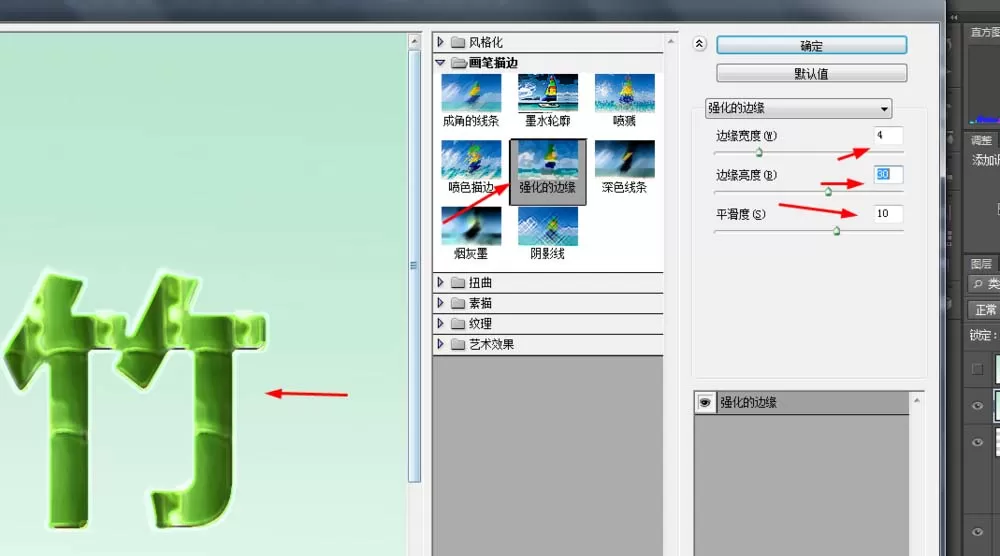Screen dimensions: 1000x556
Task: Expand the 素描 filter folder
Action: pyautogui.click(x=440, y=303)
